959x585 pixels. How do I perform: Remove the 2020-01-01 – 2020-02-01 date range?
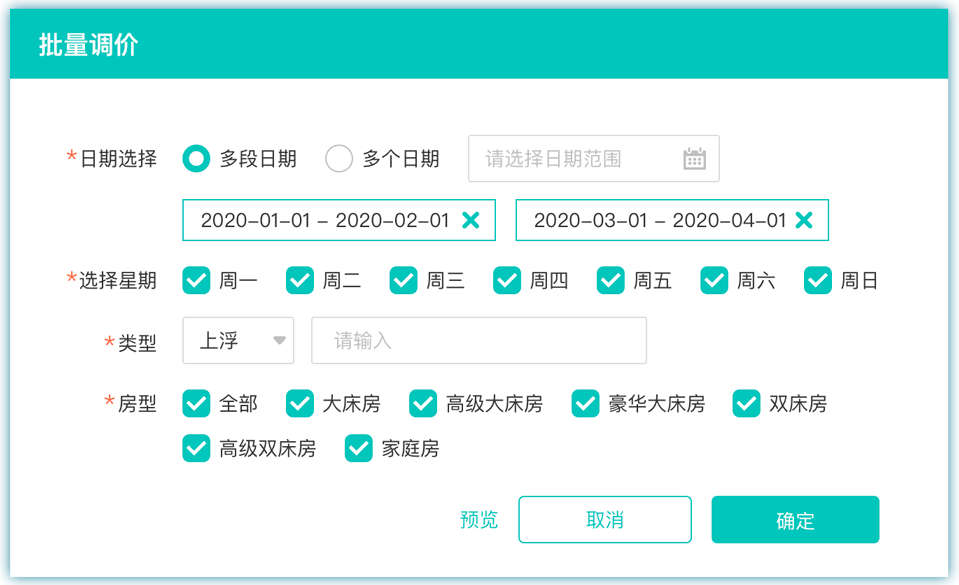coord(471,220)
